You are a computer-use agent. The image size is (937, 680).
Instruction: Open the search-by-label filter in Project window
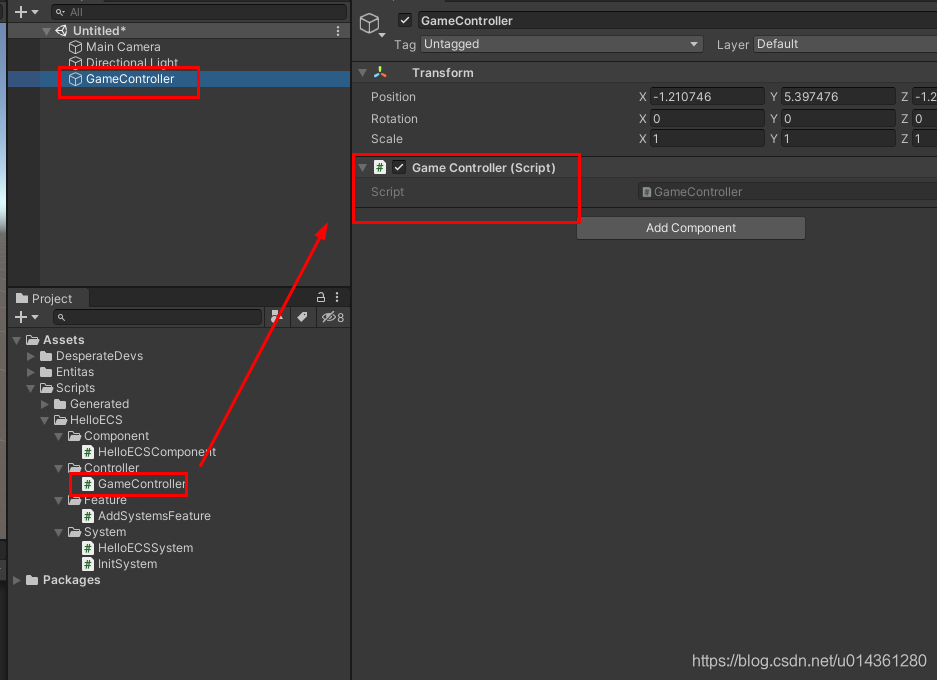coord(303,317)
